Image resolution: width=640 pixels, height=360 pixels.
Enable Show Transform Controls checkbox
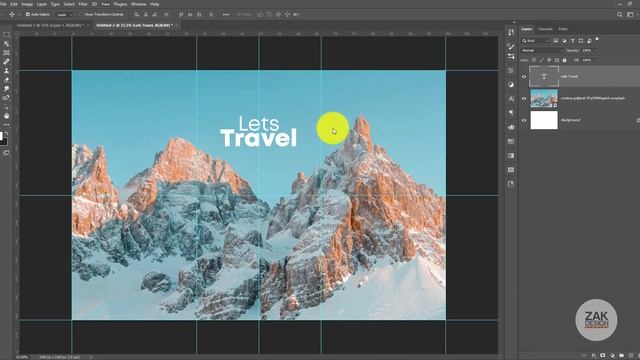(x=81, y=14)
